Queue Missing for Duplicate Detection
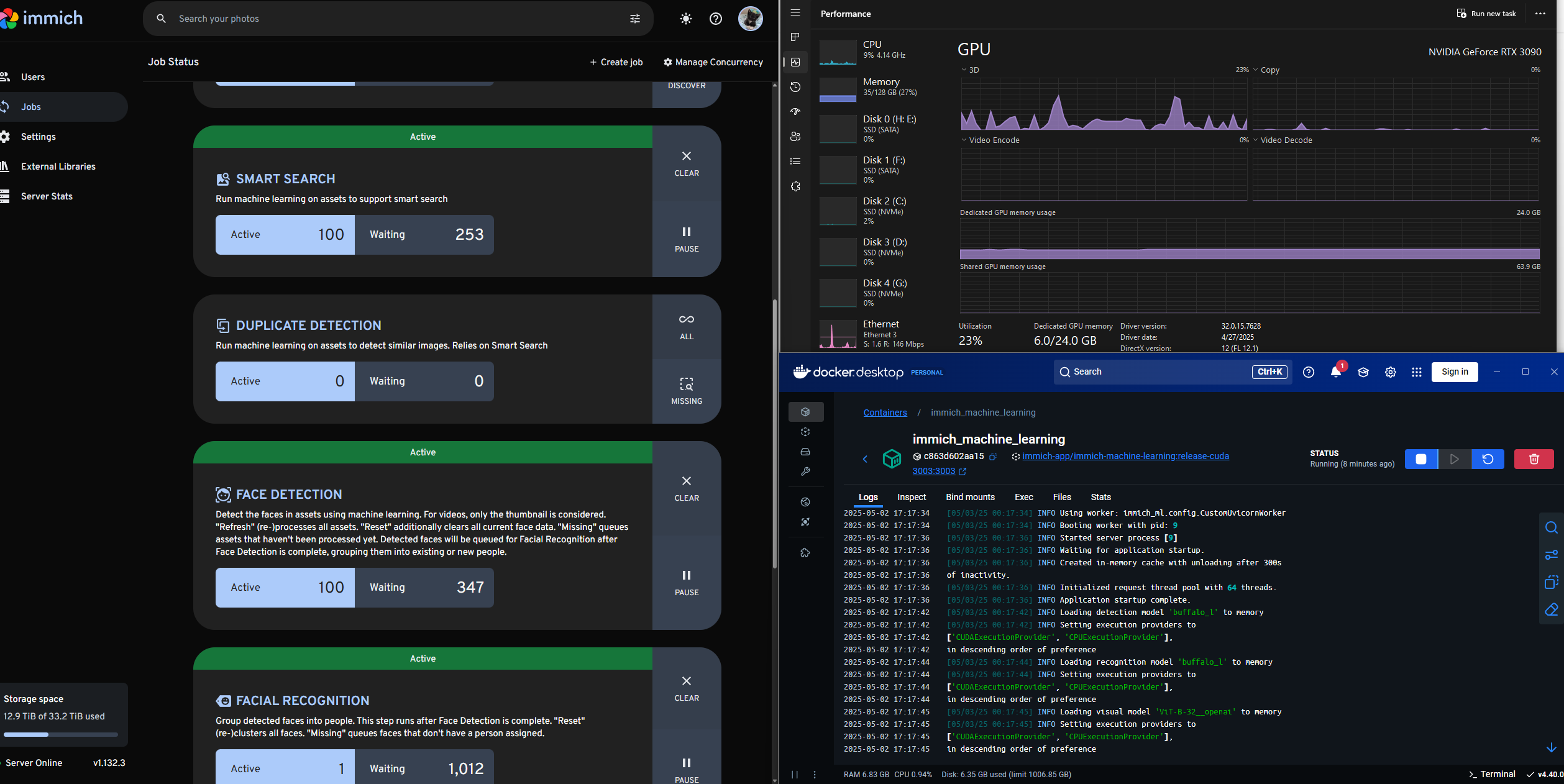Screen dimensions: 1564x784 (686, 390)
